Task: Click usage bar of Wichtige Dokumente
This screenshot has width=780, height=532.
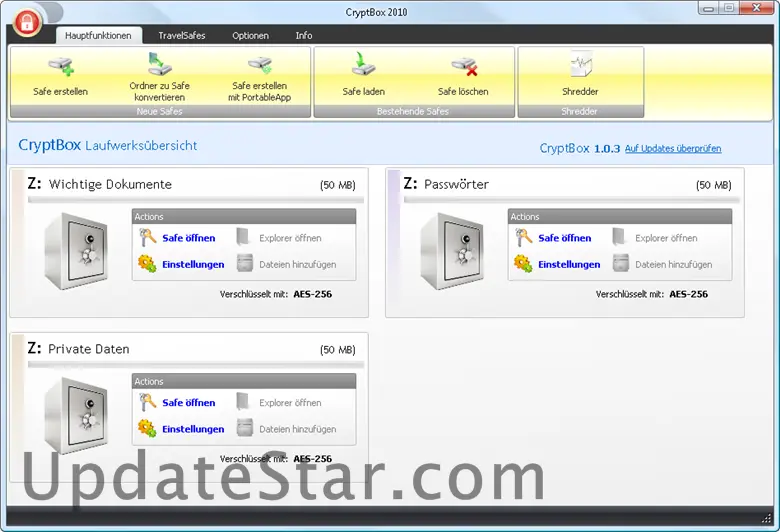Action: coord(195,200)
